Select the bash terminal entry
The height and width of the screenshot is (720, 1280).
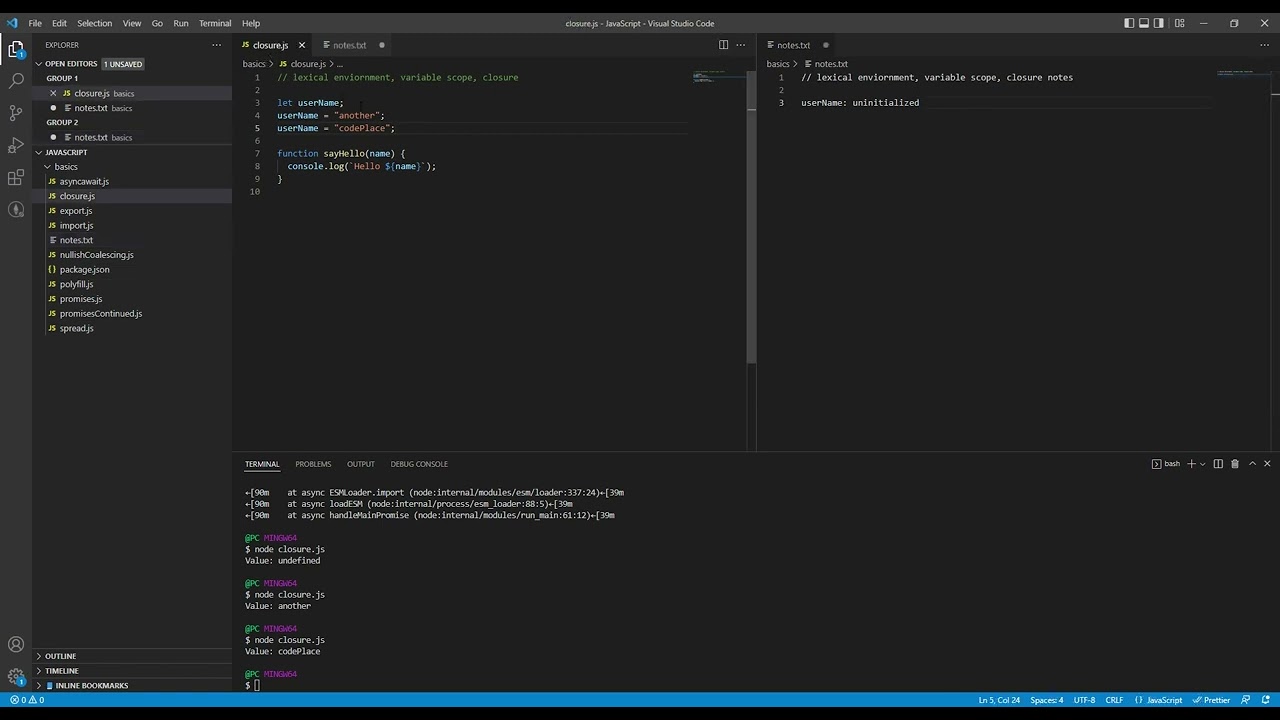(1166, 464)
